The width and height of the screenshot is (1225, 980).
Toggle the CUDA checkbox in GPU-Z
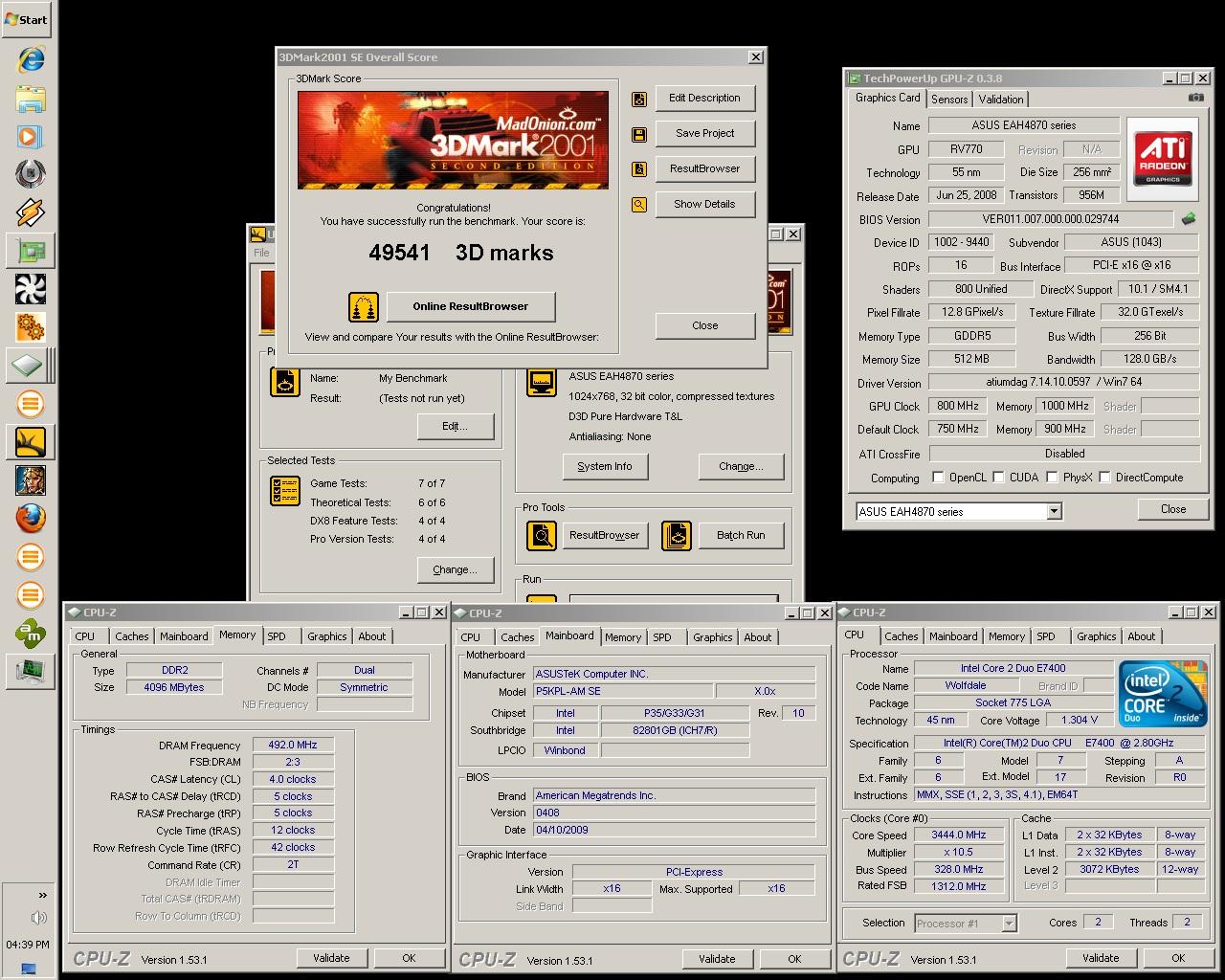pyautogui.click(x=999, y=477)
